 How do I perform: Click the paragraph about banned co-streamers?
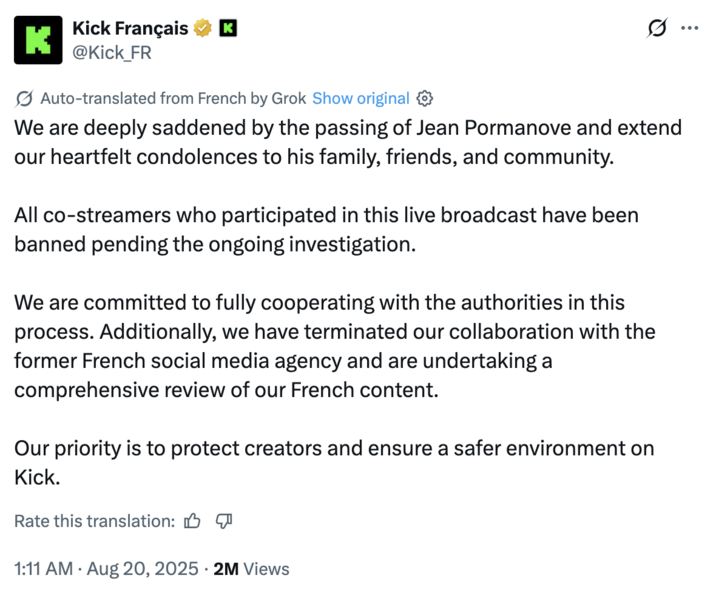(326, 230)
